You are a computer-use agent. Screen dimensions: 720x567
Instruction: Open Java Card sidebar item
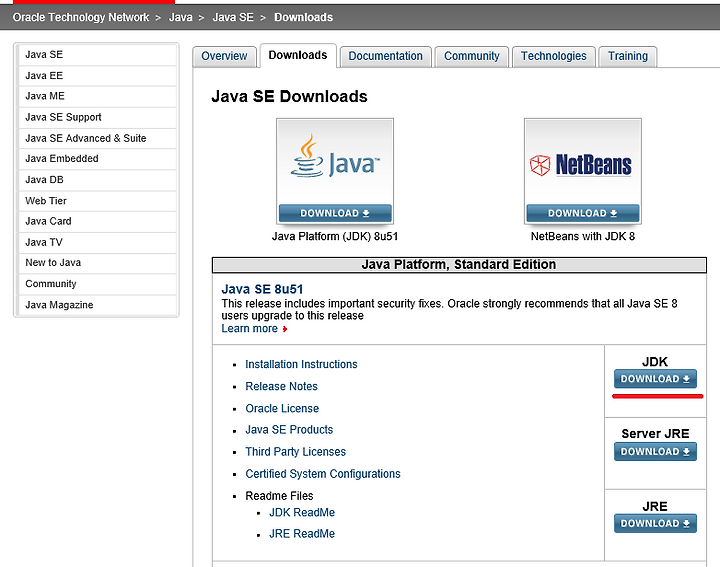97,221
